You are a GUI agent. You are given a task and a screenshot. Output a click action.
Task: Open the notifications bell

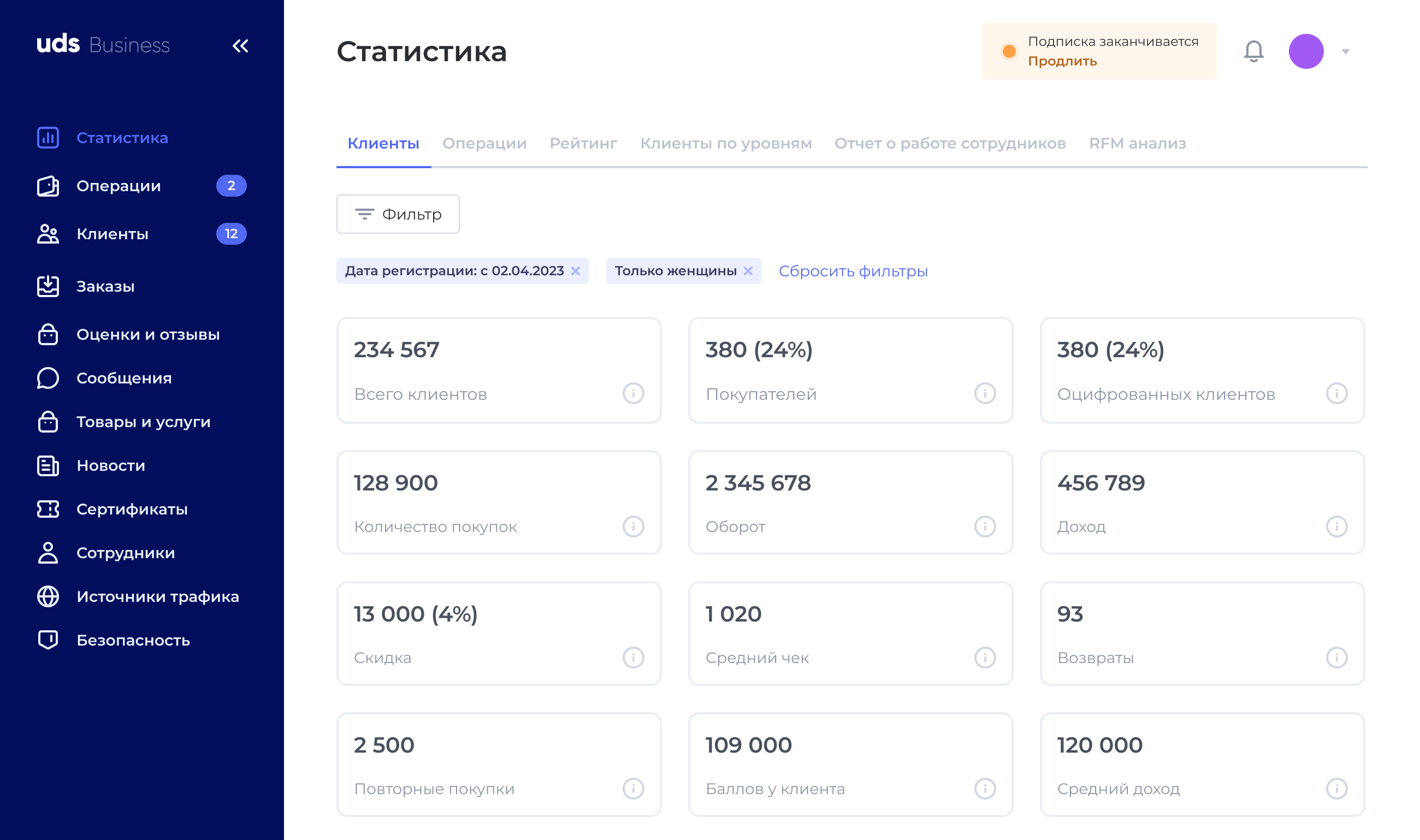click(1253, 51)
